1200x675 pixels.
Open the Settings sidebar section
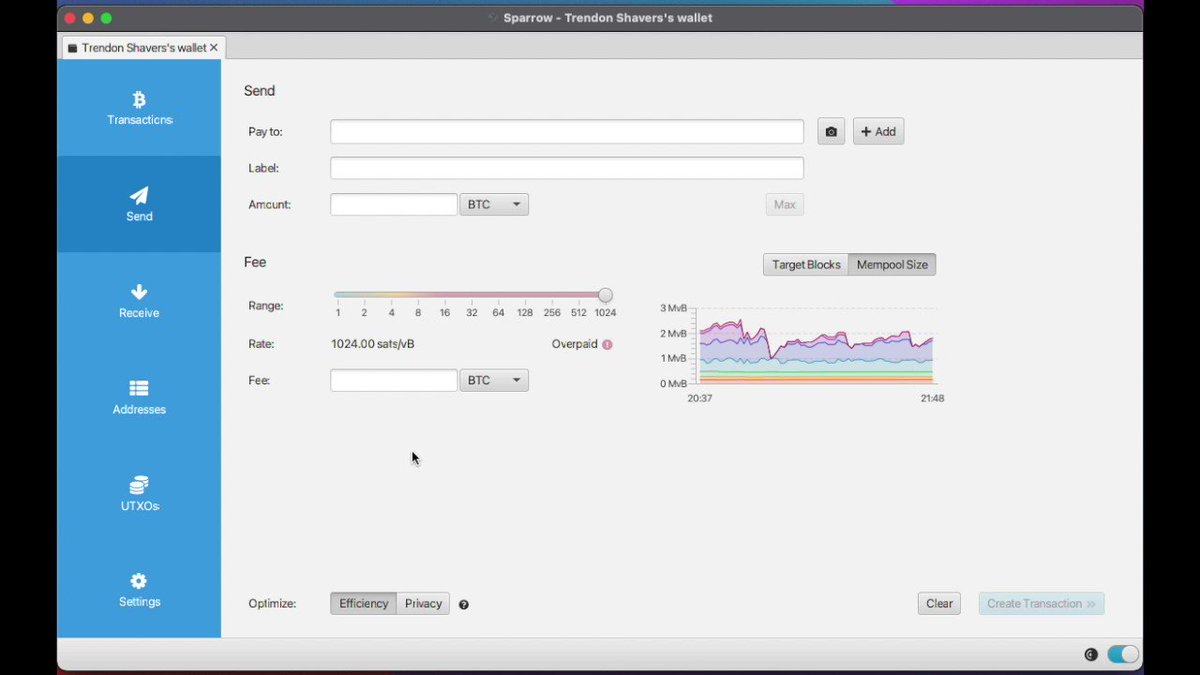coord(139,590)
